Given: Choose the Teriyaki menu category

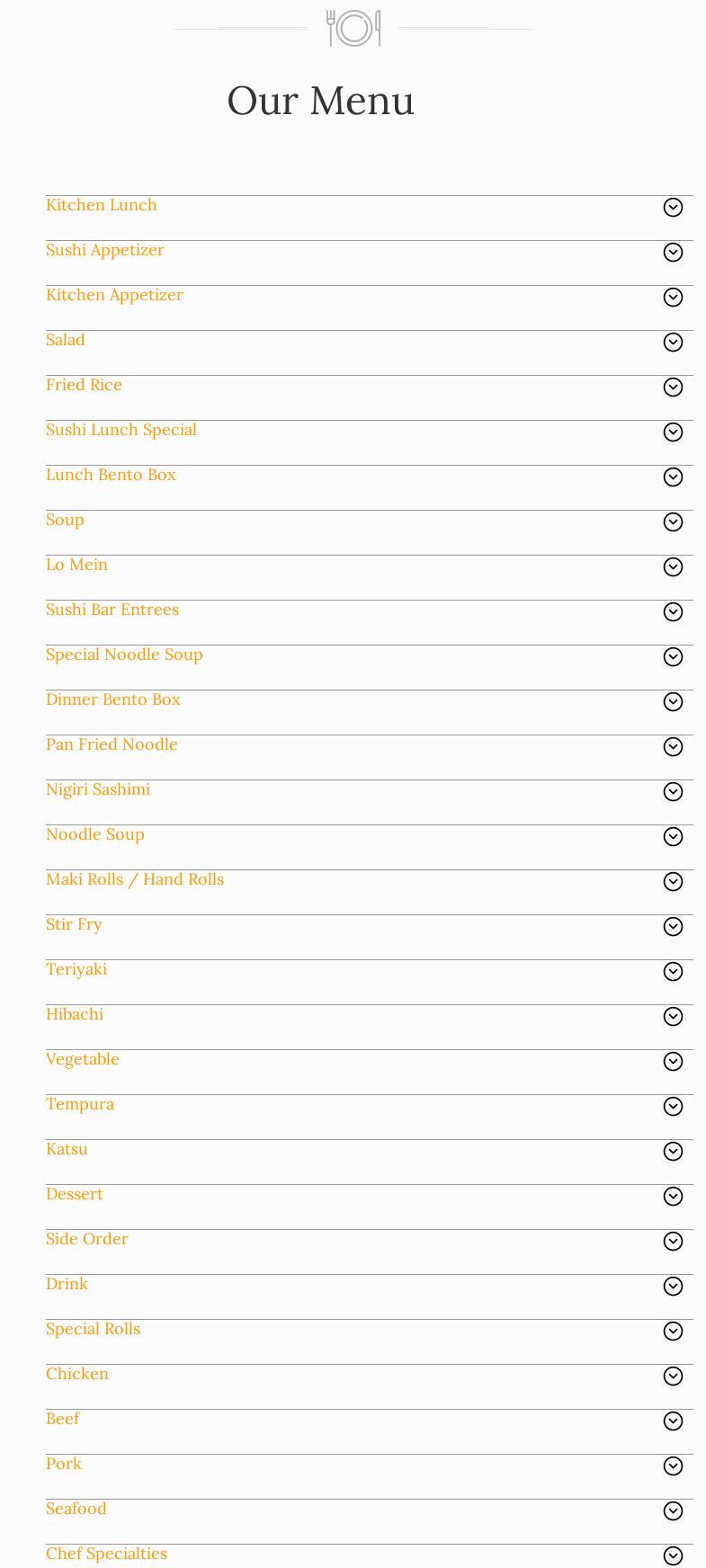Looking at the screenshot, I should (x=76, y=969).
